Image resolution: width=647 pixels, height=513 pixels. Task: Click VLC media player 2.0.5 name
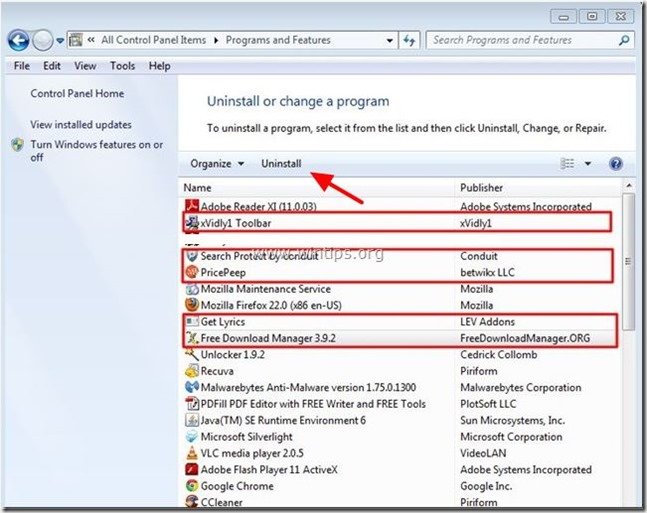click(x=252, y=453)
